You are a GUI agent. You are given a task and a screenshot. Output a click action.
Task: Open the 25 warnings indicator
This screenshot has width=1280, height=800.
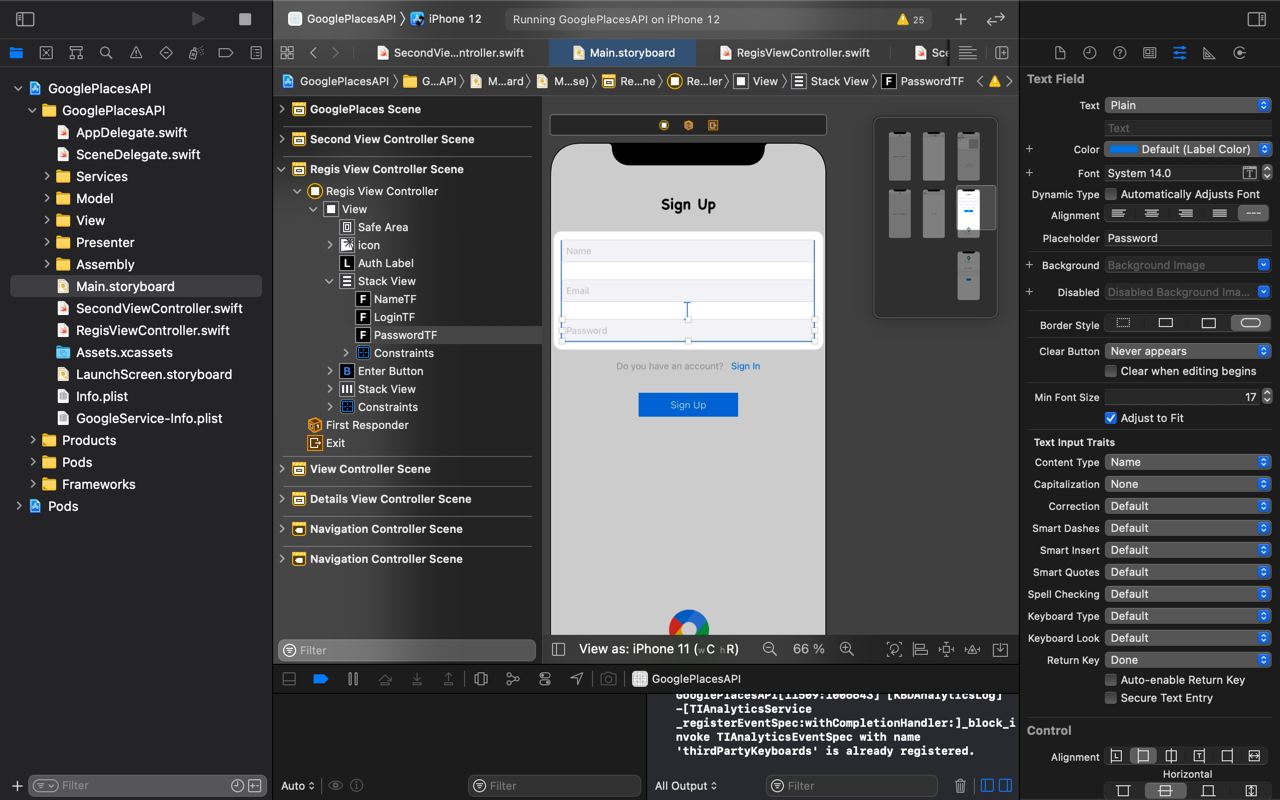pos(911,19)
